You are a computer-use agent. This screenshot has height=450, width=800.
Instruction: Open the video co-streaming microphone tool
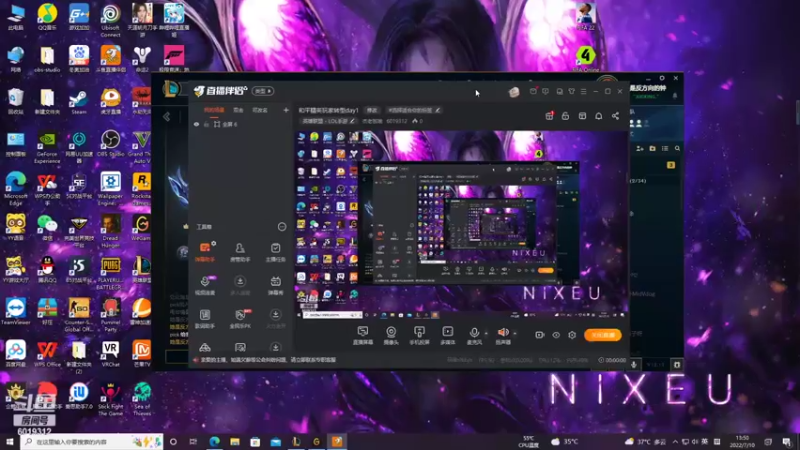[205, 286]
